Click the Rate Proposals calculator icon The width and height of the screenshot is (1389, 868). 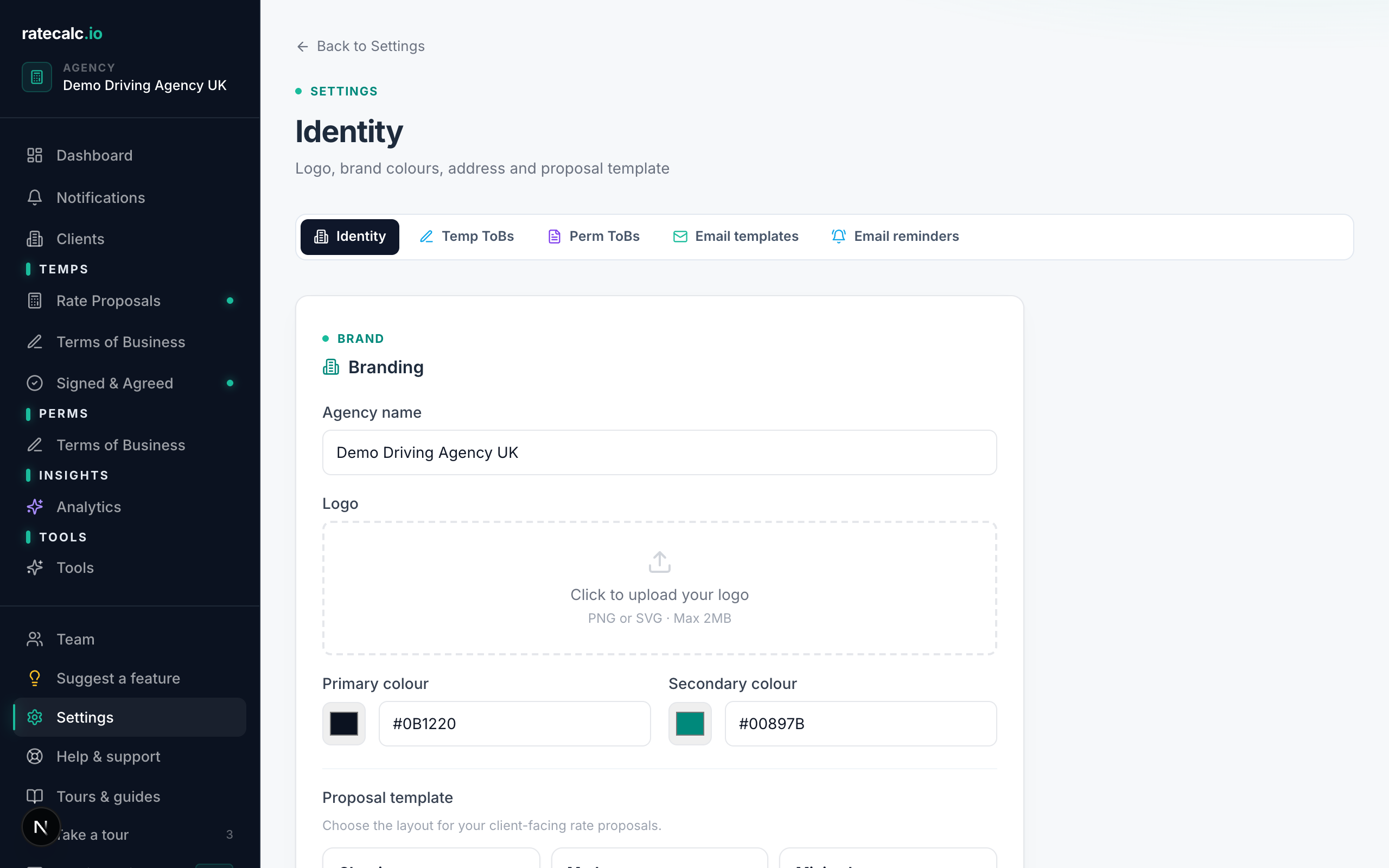tap(34, 301)
